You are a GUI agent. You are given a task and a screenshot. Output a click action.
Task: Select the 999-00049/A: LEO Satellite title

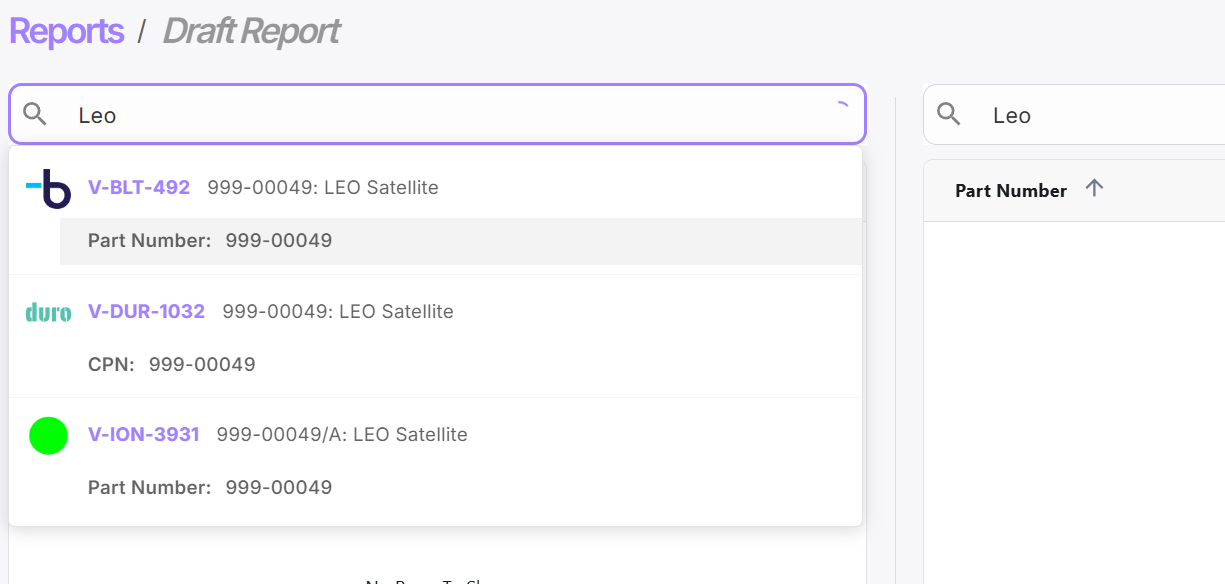[x=342, y=434]
